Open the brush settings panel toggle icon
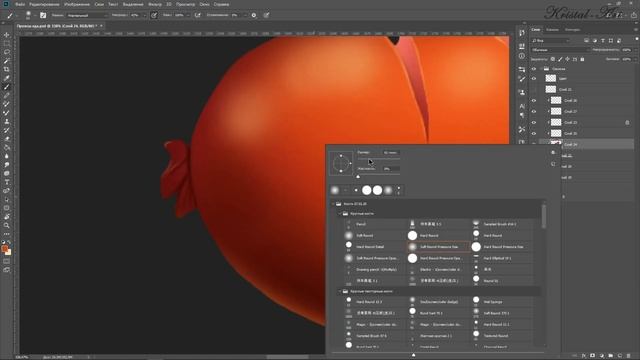 click(43, 15)
